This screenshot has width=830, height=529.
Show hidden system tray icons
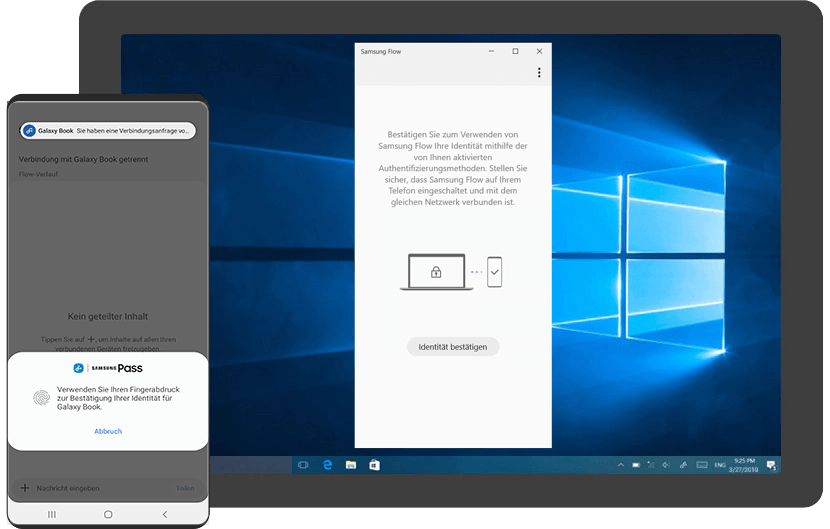tap(620, 465)
